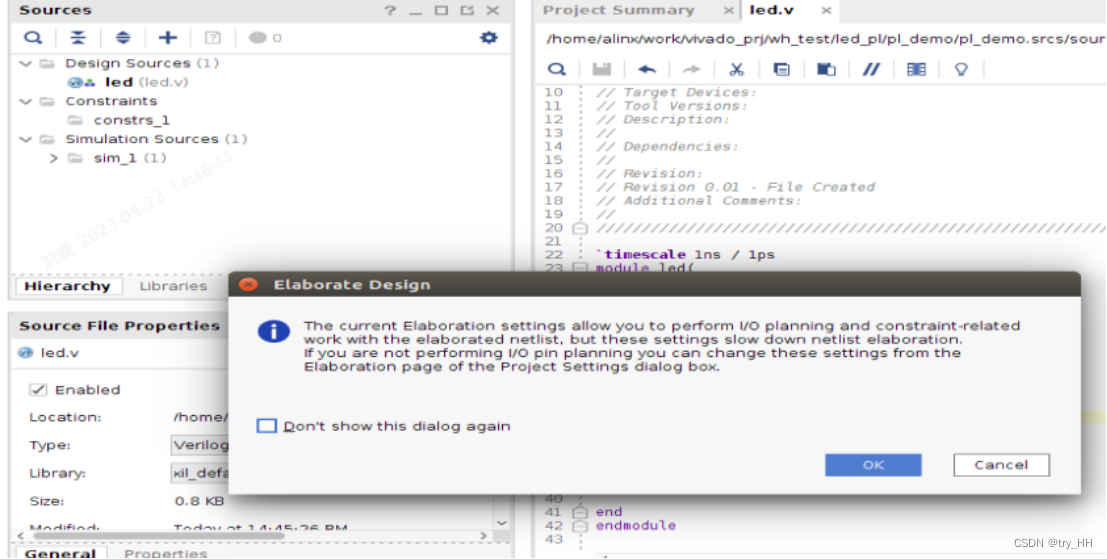Viewport: 1107px width, 559px height.
Task: Click the lightbulb language templates icon
Action: point(961,69)
